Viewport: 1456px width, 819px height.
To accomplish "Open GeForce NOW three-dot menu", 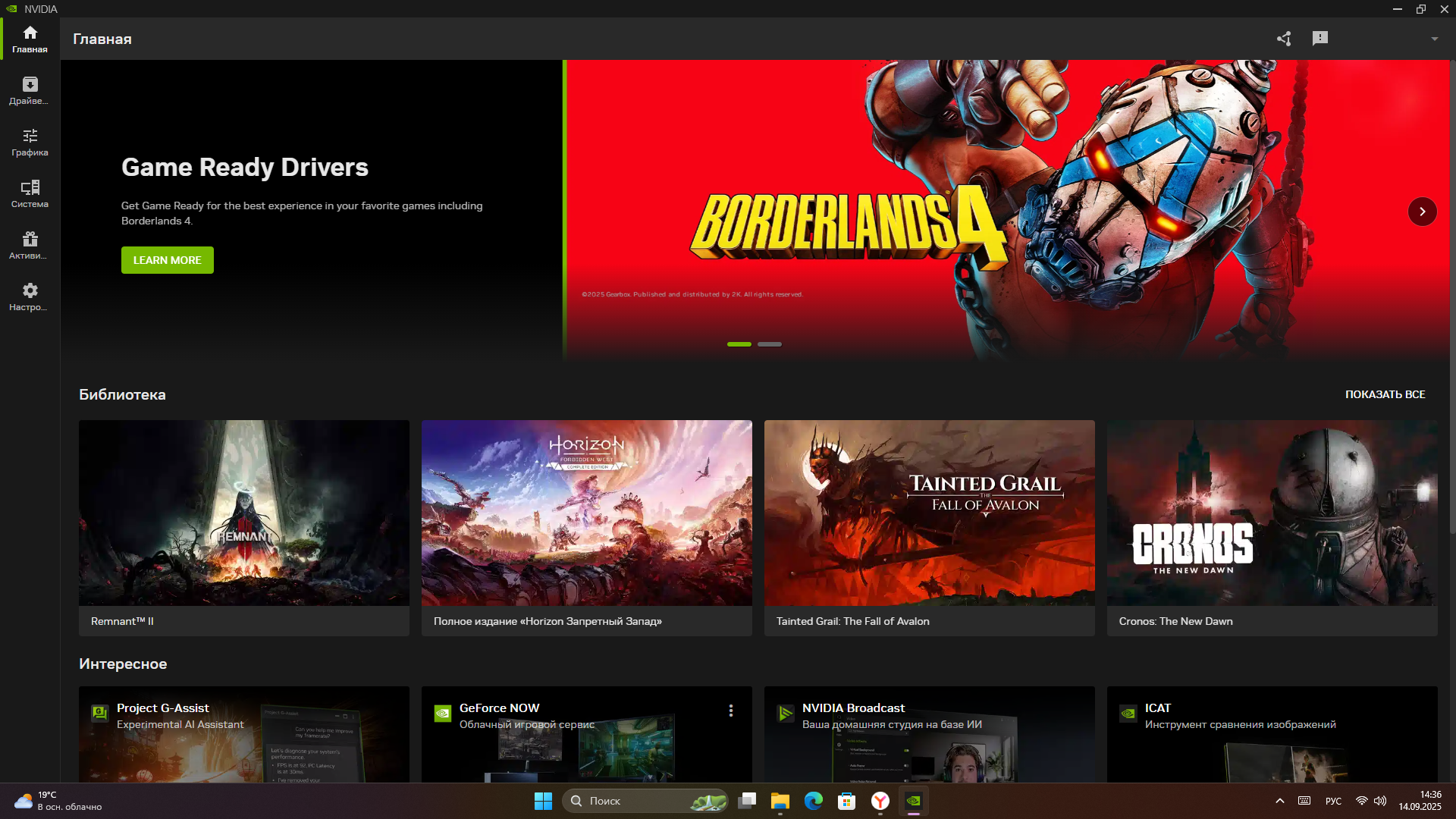I will pyautogui.click(x=730, y=711).
